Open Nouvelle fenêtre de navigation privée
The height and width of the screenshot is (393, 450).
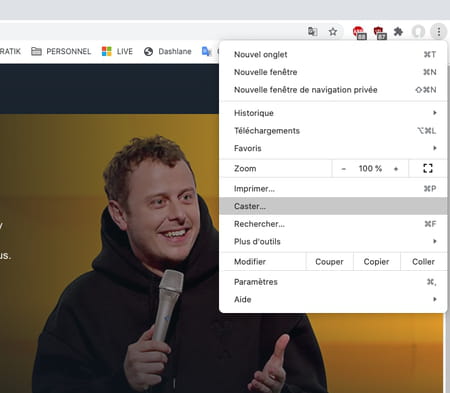tap(333, 90)
